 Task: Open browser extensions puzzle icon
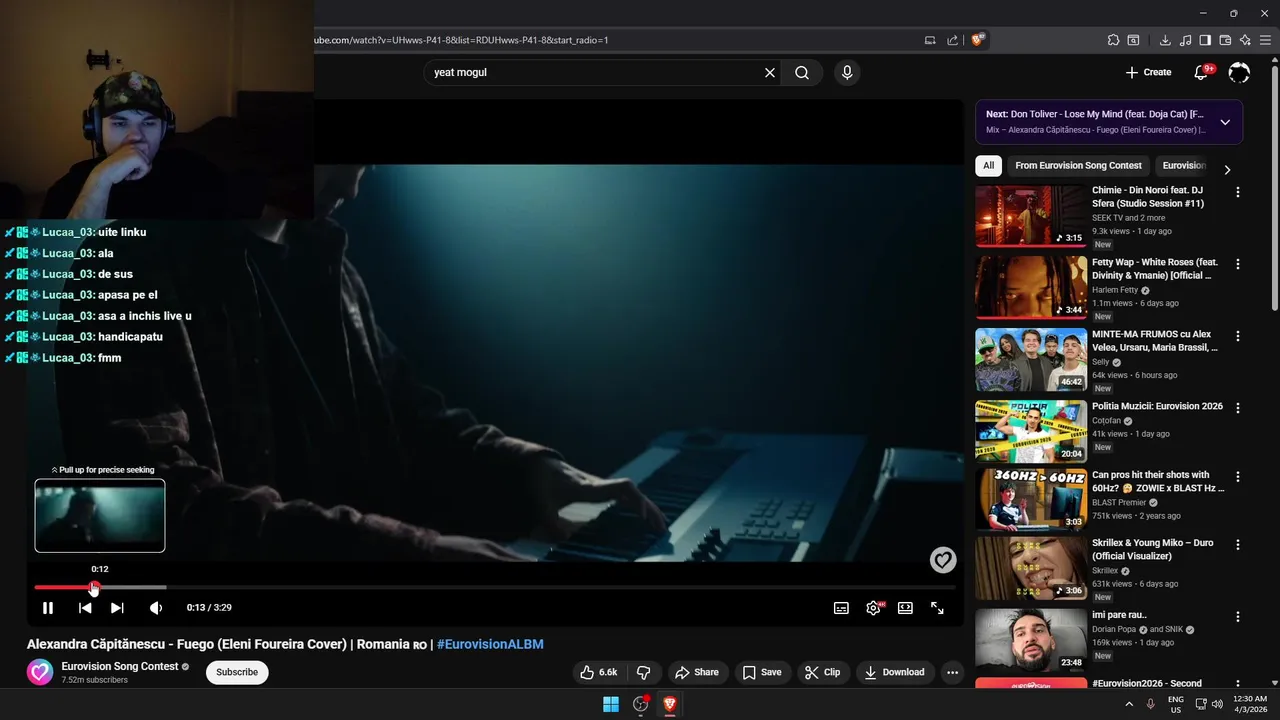[x=1113, y=40]
